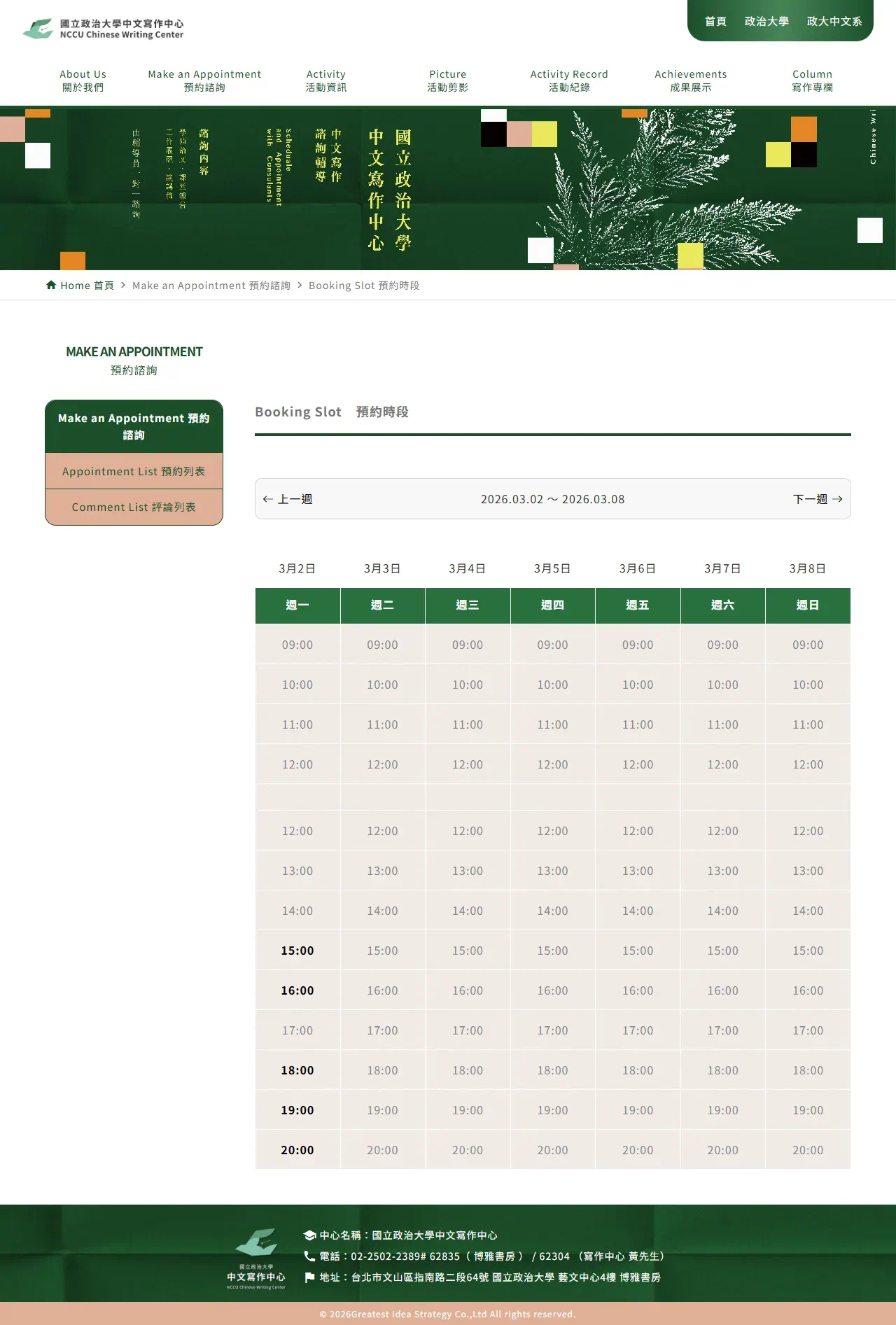Click Make an Appointment 預約諮詢 breadcrumb link
896x1325 pixels.
211,286
